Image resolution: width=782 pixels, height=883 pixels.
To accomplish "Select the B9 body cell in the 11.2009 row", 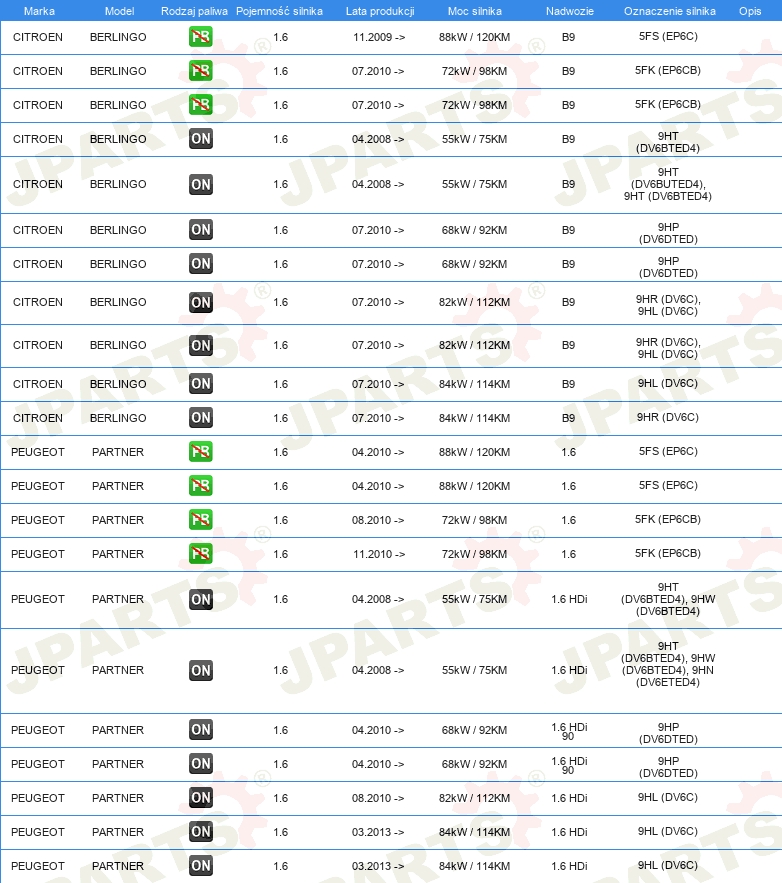I will pos(569,37).
